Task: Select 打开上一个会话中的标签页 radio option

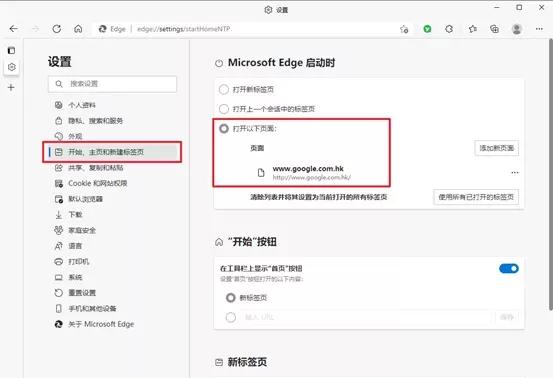Action: (224, 109)
